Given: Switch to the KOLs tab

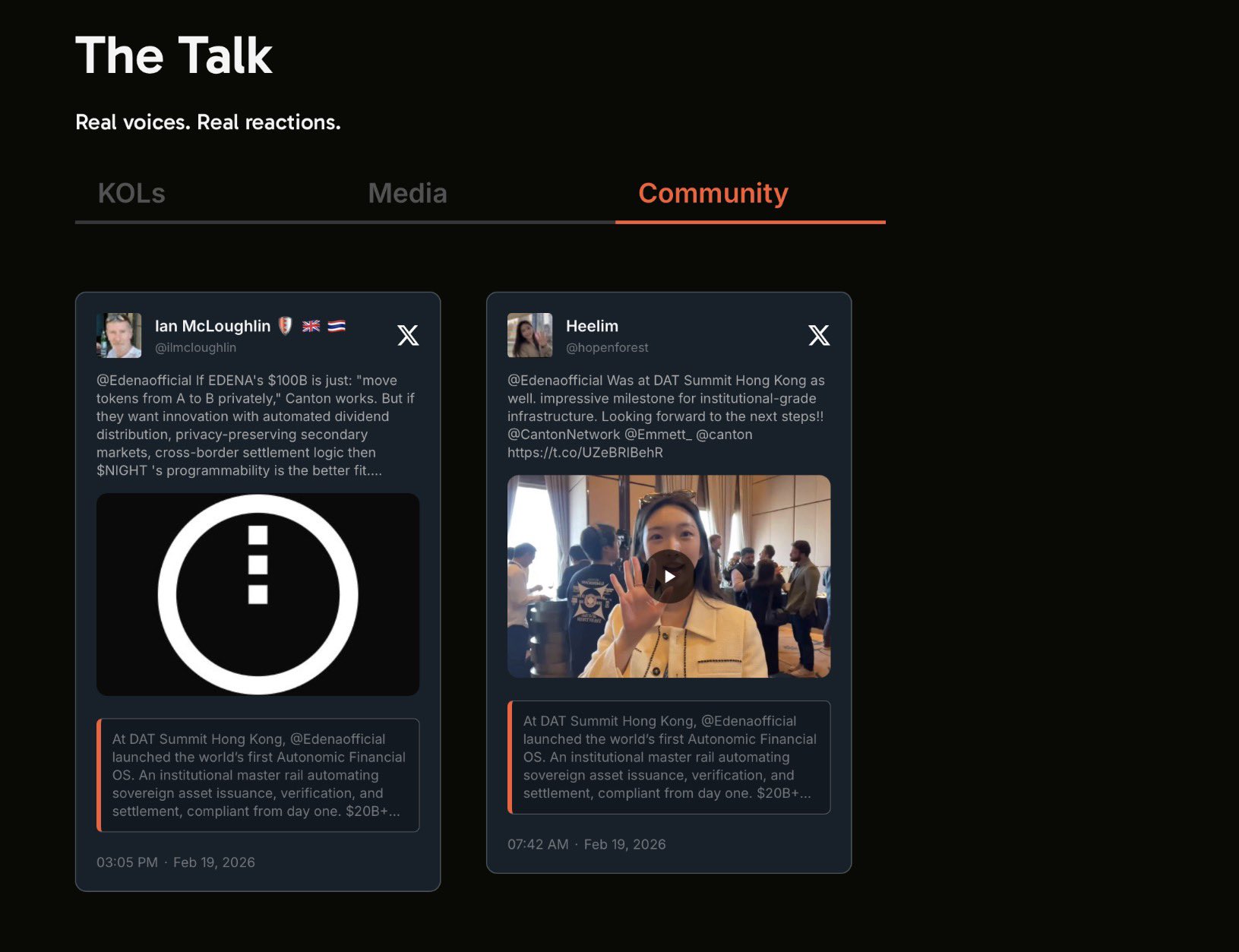Looking at the screenshot, I should coord(131,193).
